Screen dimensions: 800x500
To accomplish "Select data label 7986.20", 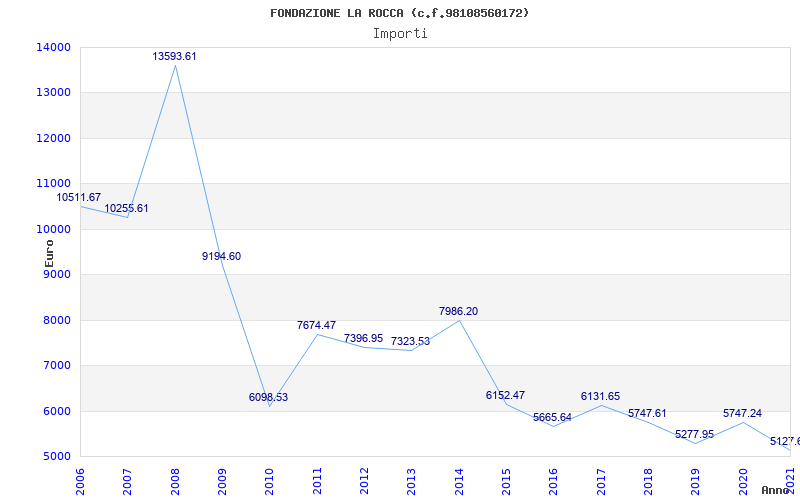I will point(459,312).
